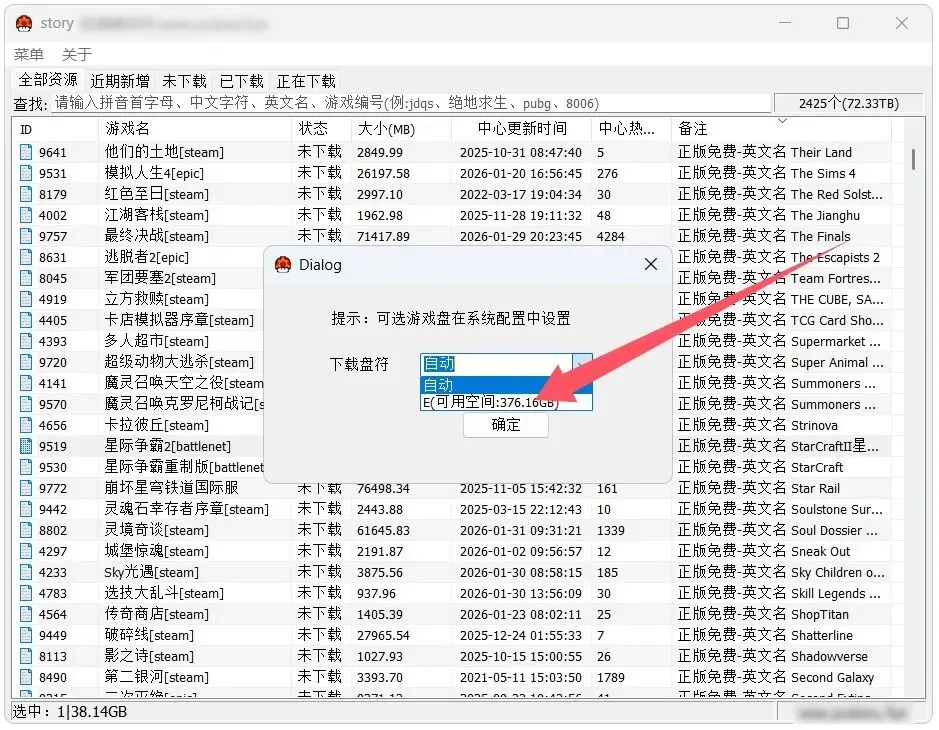The height and width of the screenshot is (730, 939).
Task: Click the file icon of row 8631
Action: (x=26, y=257)
